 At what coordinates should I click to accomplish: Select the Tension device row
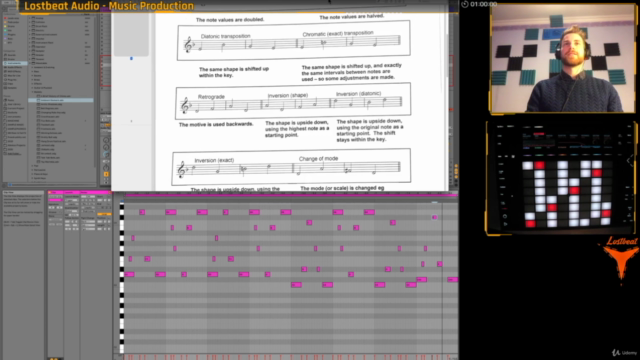pyautogui.click(x=61, y=59)
